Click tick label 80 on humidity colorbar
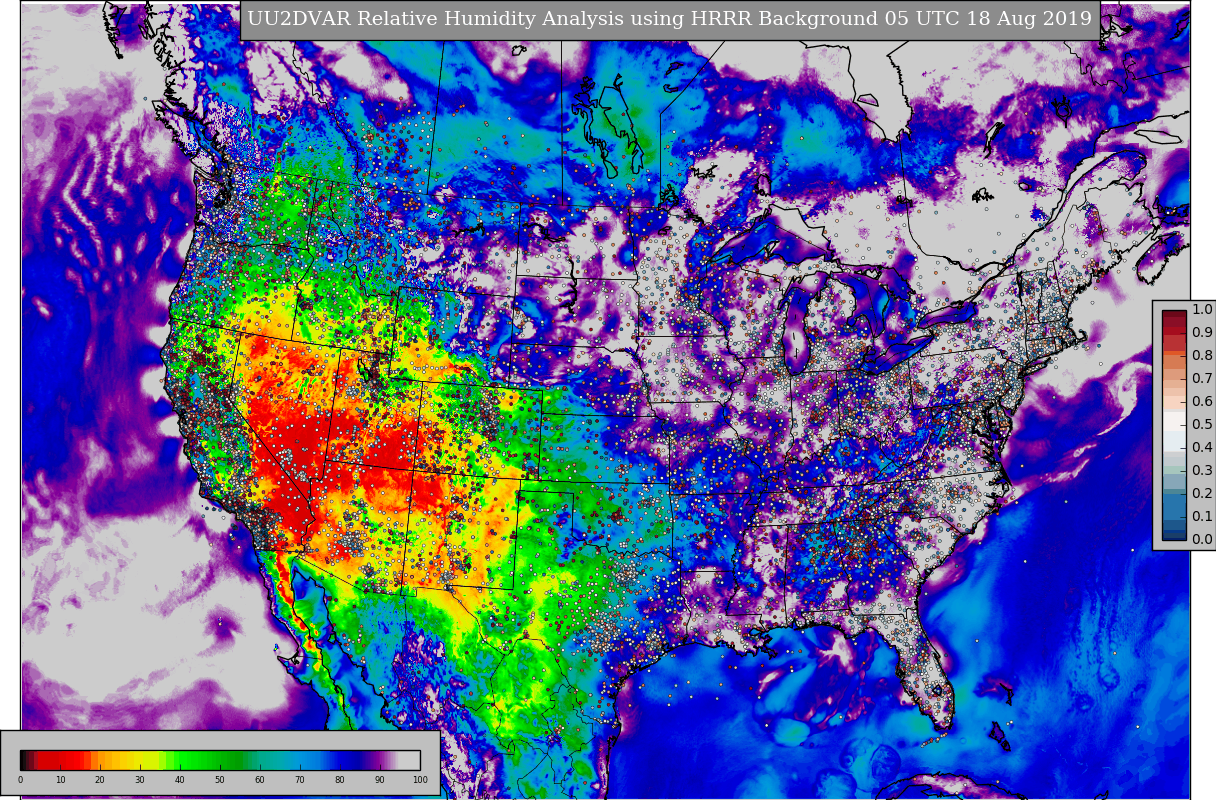1216x800 pixels. click(340, 780)
